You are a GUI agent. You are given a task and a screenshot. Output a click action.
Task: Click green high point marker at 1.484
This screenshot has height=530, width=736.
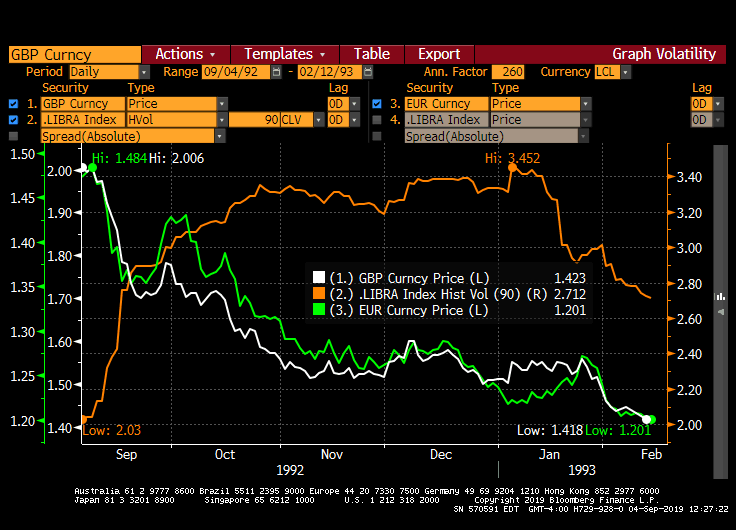[x=92, y=168]
